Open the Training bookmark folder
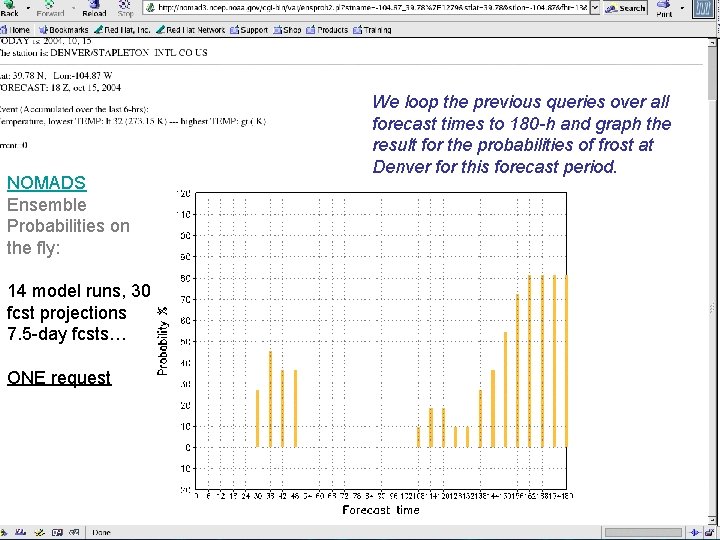 [x=372, y=30]
